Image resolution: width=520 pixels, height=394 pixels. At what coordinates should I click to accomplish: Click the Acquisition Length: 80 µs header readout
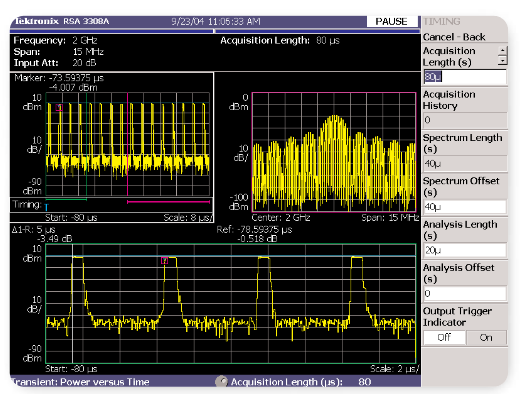[280, 40]
